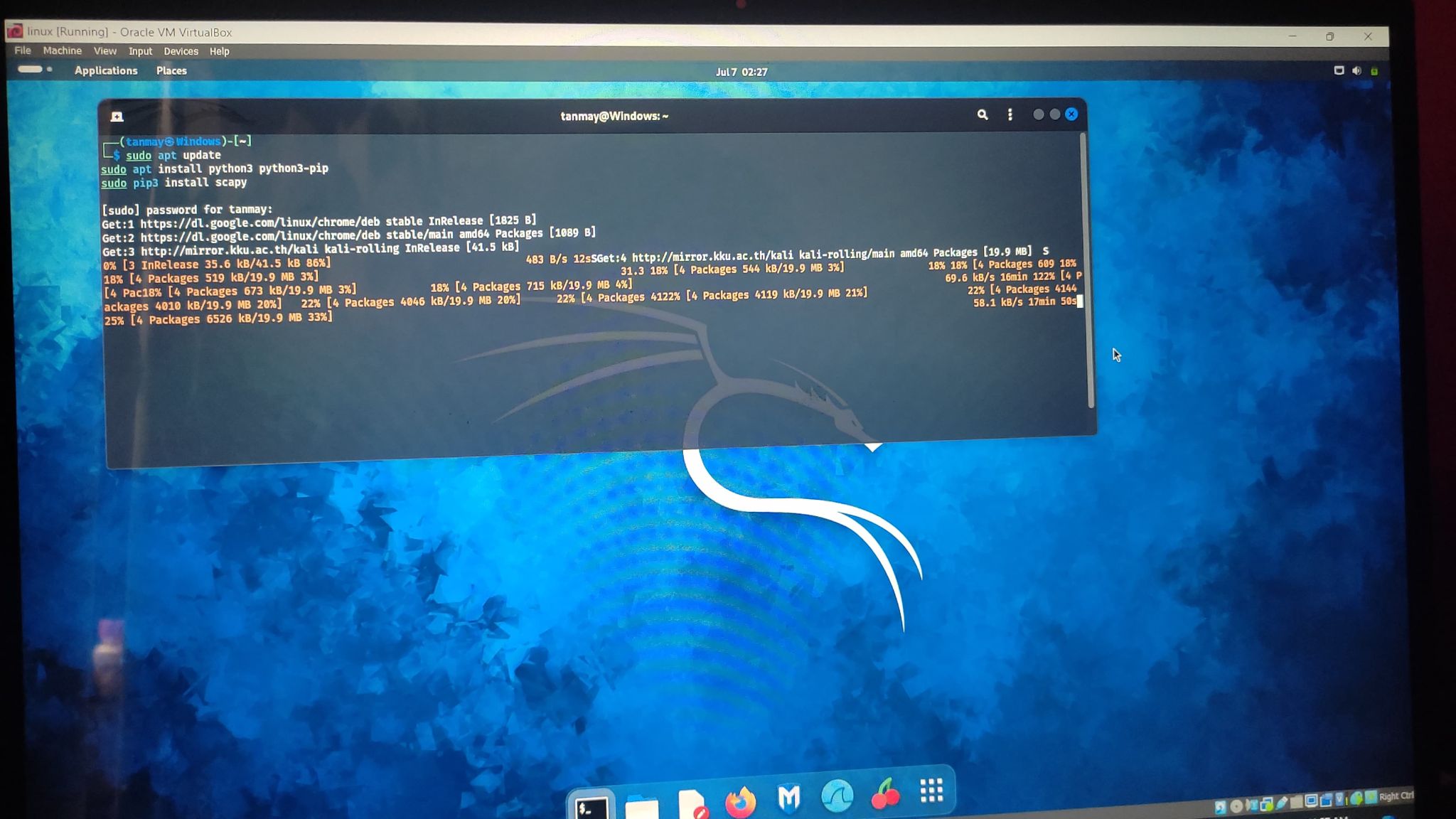Click the new tab icon in the terminal titlebar
Screen dimensions: 1456x819
pos(117,114)
